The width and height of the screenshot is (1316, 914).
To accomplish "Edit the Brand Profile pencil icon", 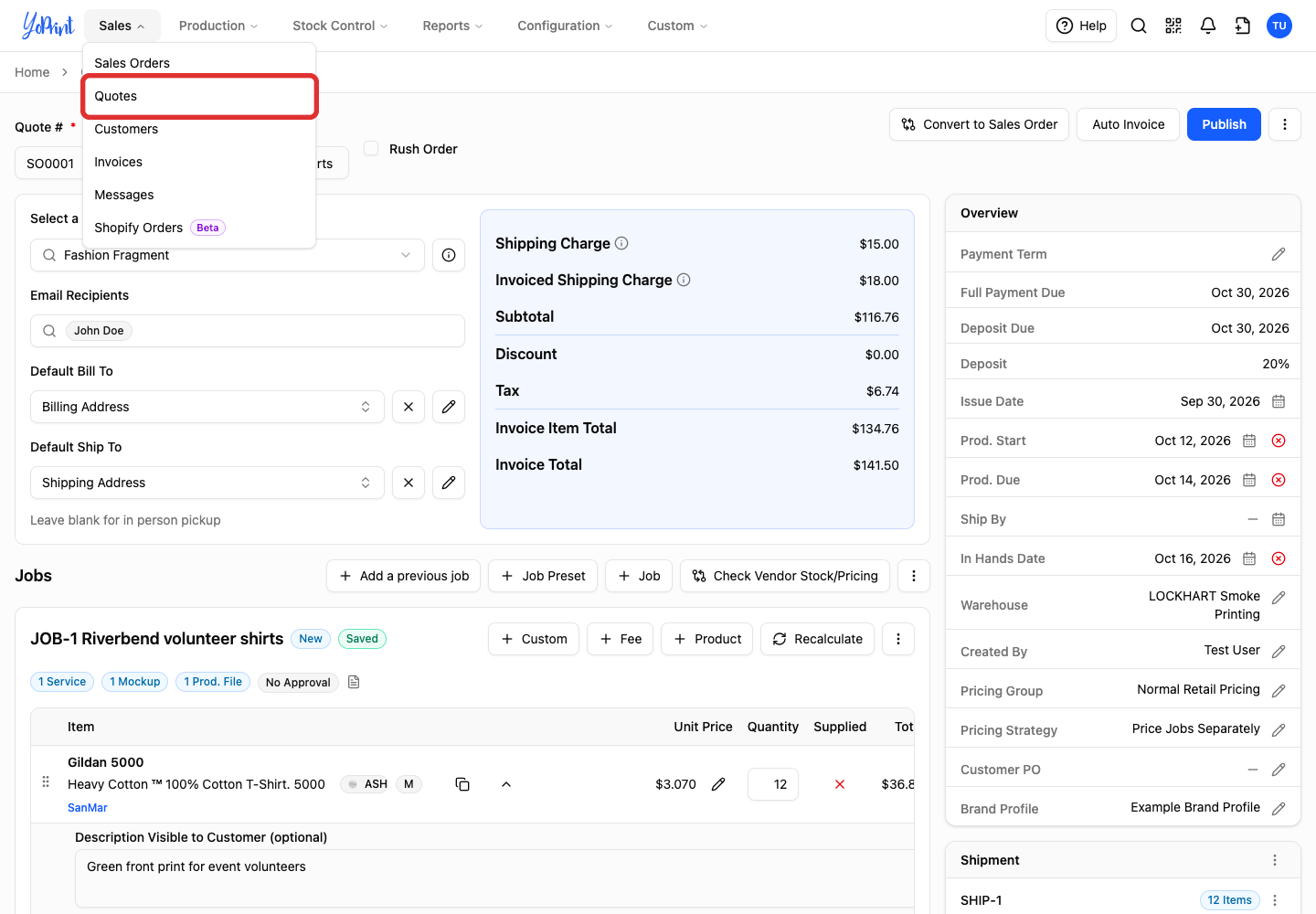I will point(1279,809).
